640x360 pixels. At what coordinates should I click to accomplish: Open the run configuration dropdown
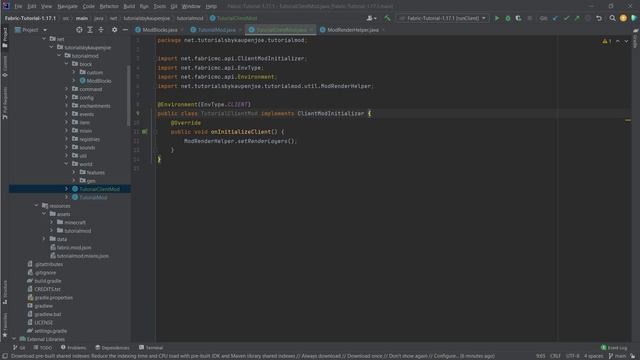pos(443,18)
